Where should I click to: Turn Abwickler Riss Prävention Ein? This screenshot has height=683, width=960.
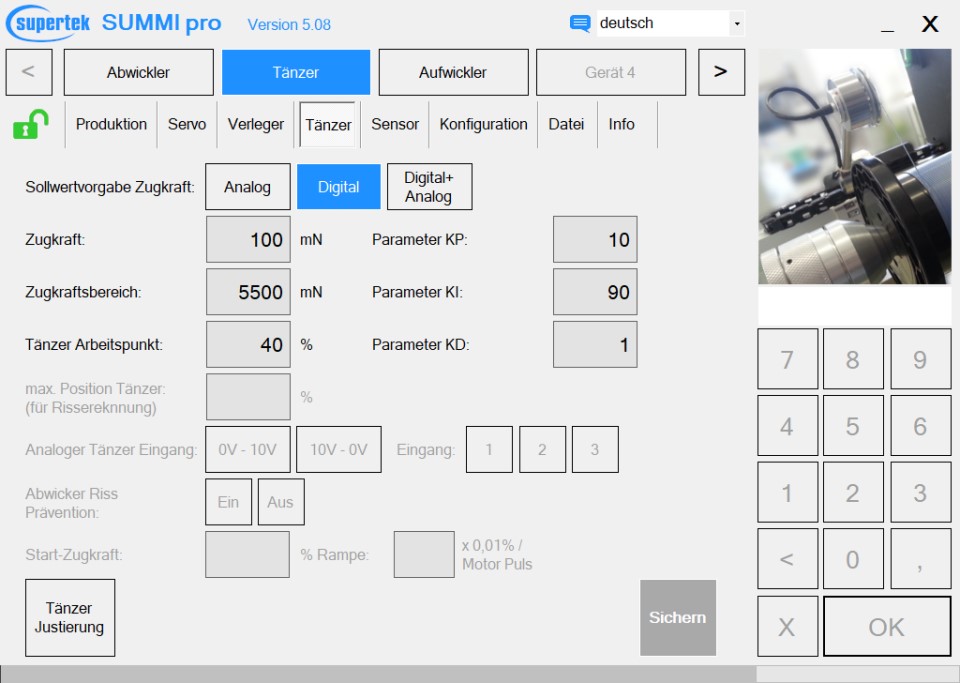(x=228, y=502)
